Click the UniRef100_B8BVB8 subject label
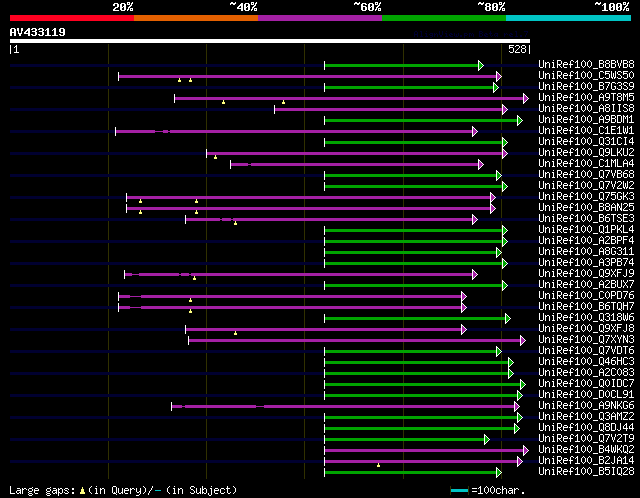Viewport: 640px width, 498px height. coord(586,64)
